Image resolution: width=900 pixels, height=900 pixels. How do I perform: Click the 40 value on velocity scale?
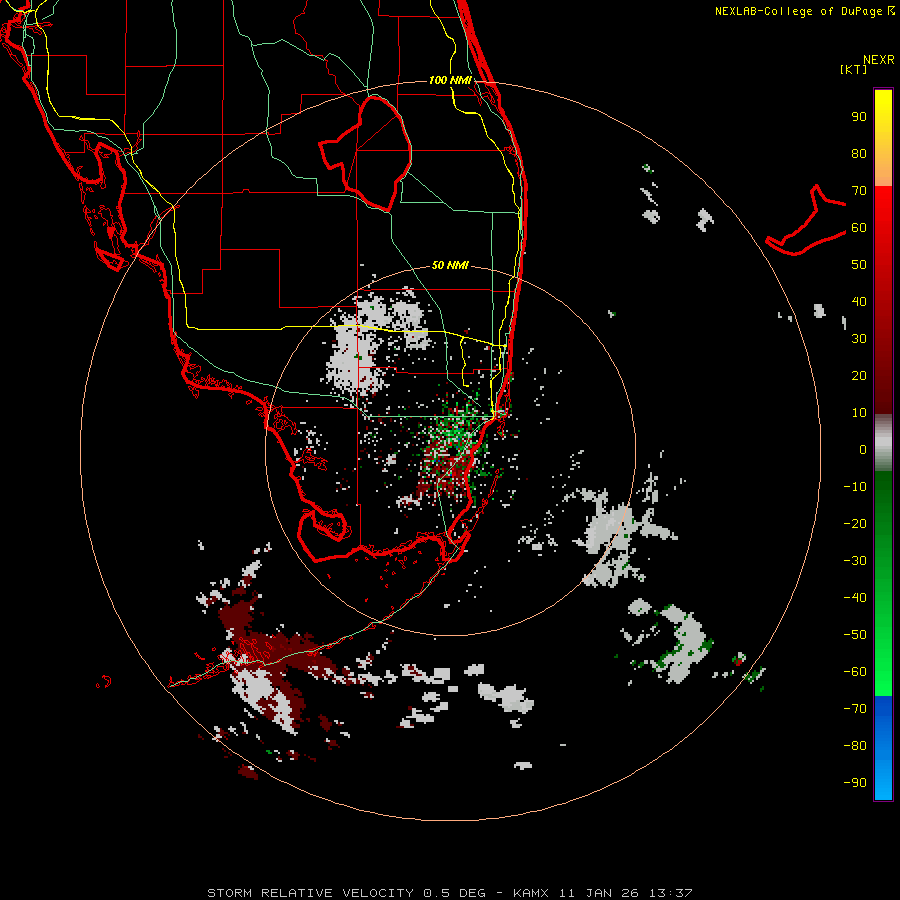click(x=859, y=302)
